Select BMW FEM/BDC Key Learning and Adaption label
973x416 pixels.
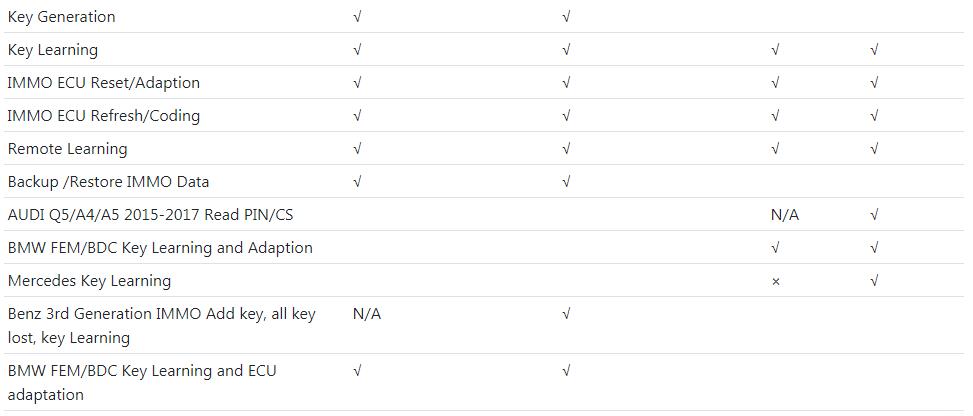coord(160,248)
